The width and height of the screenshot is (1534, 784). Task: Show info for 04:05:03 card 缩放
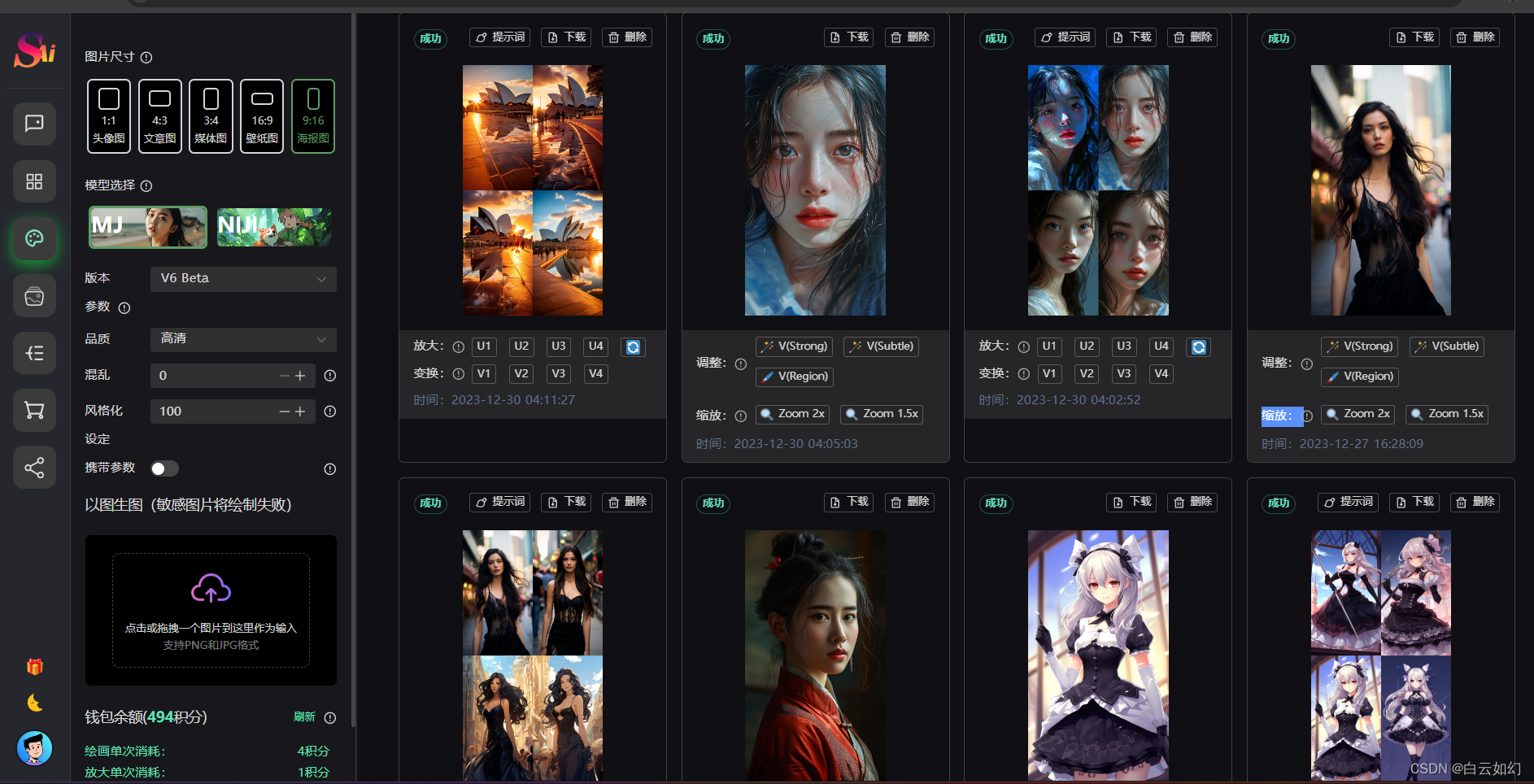pyautogui.click(x=741, y=416)
